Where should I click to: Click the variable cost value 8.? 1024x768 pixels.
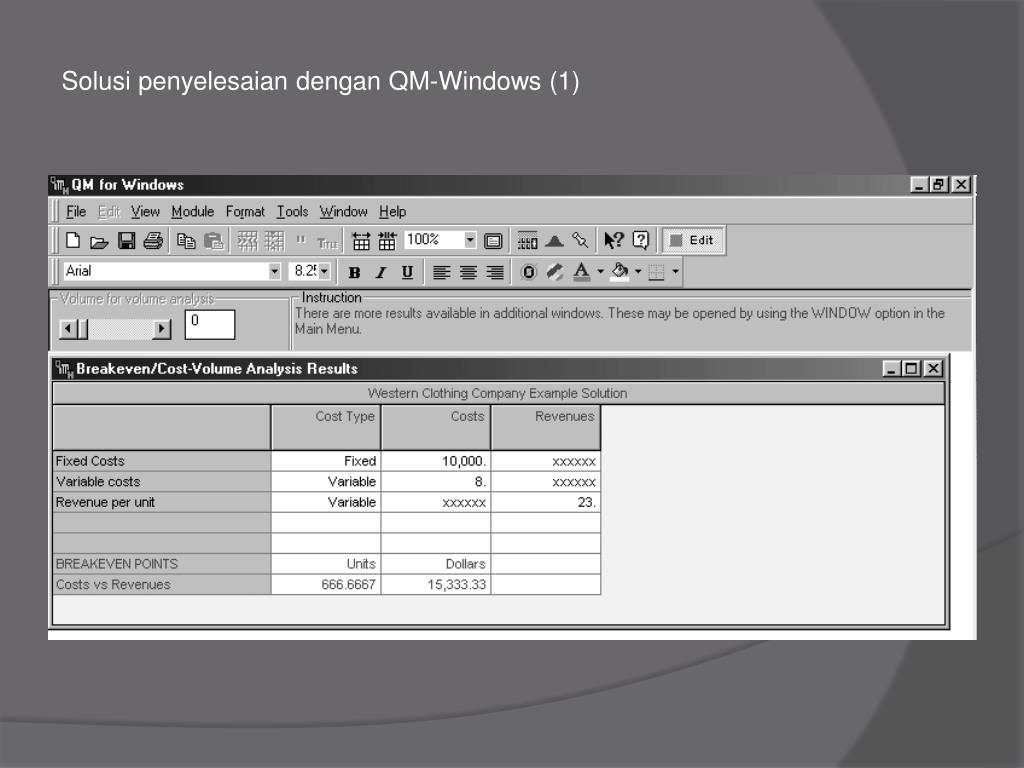[x=436, y=482]
